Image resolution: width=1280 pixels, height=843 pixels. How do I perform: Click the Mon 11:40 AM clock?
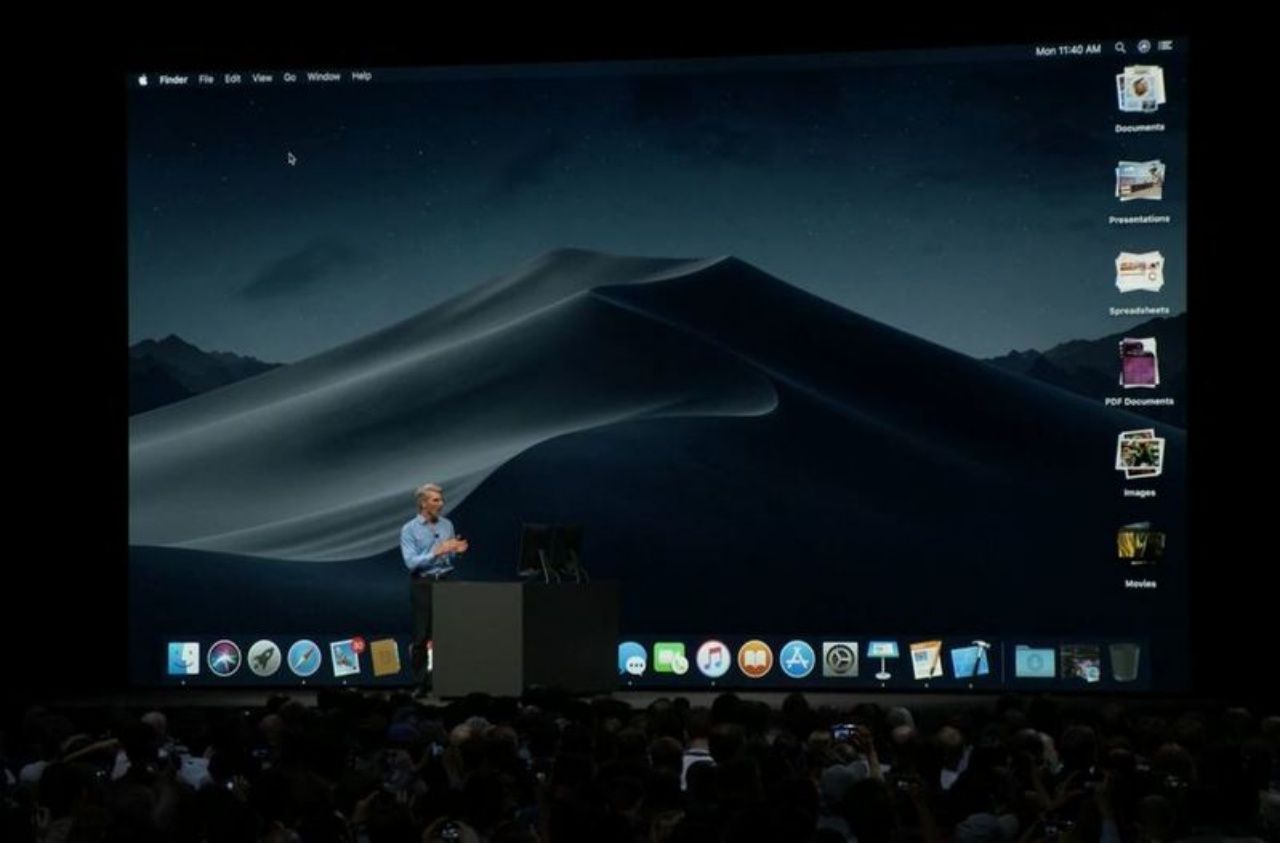pos(1068,50)
